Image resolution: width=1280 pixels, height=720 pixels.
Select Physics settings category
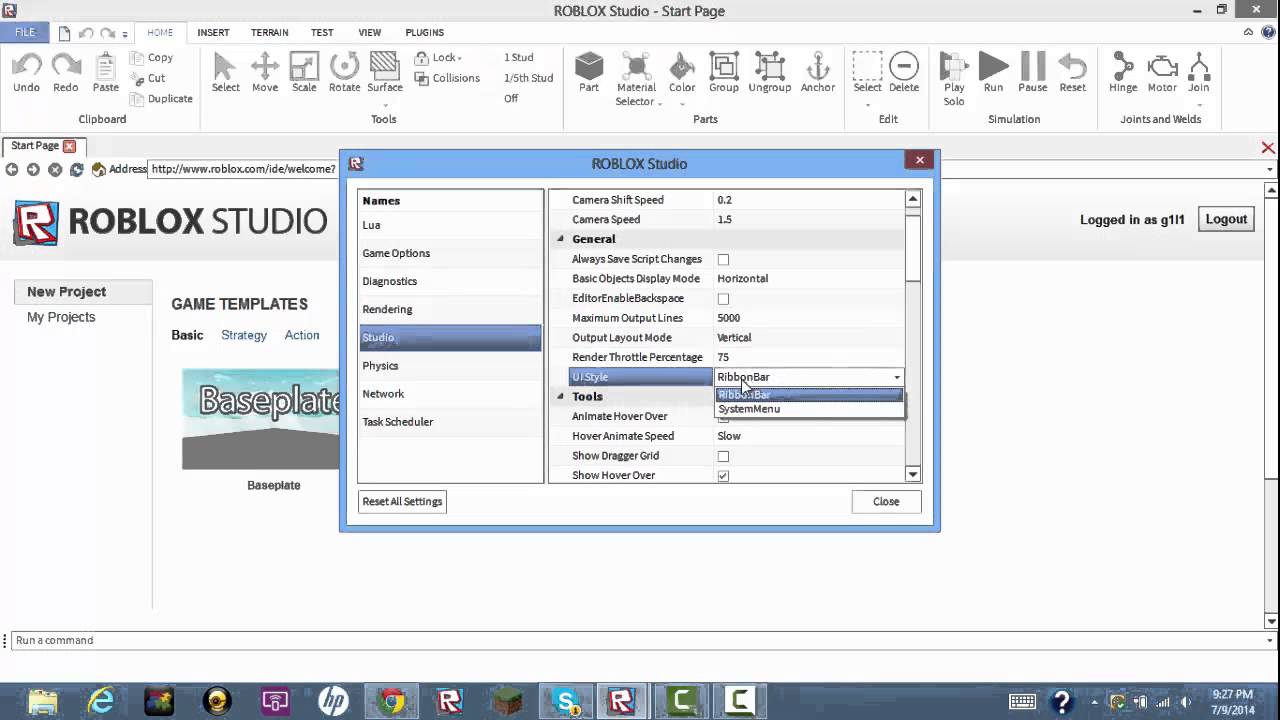pyautogui.click(x=450, y=366)
